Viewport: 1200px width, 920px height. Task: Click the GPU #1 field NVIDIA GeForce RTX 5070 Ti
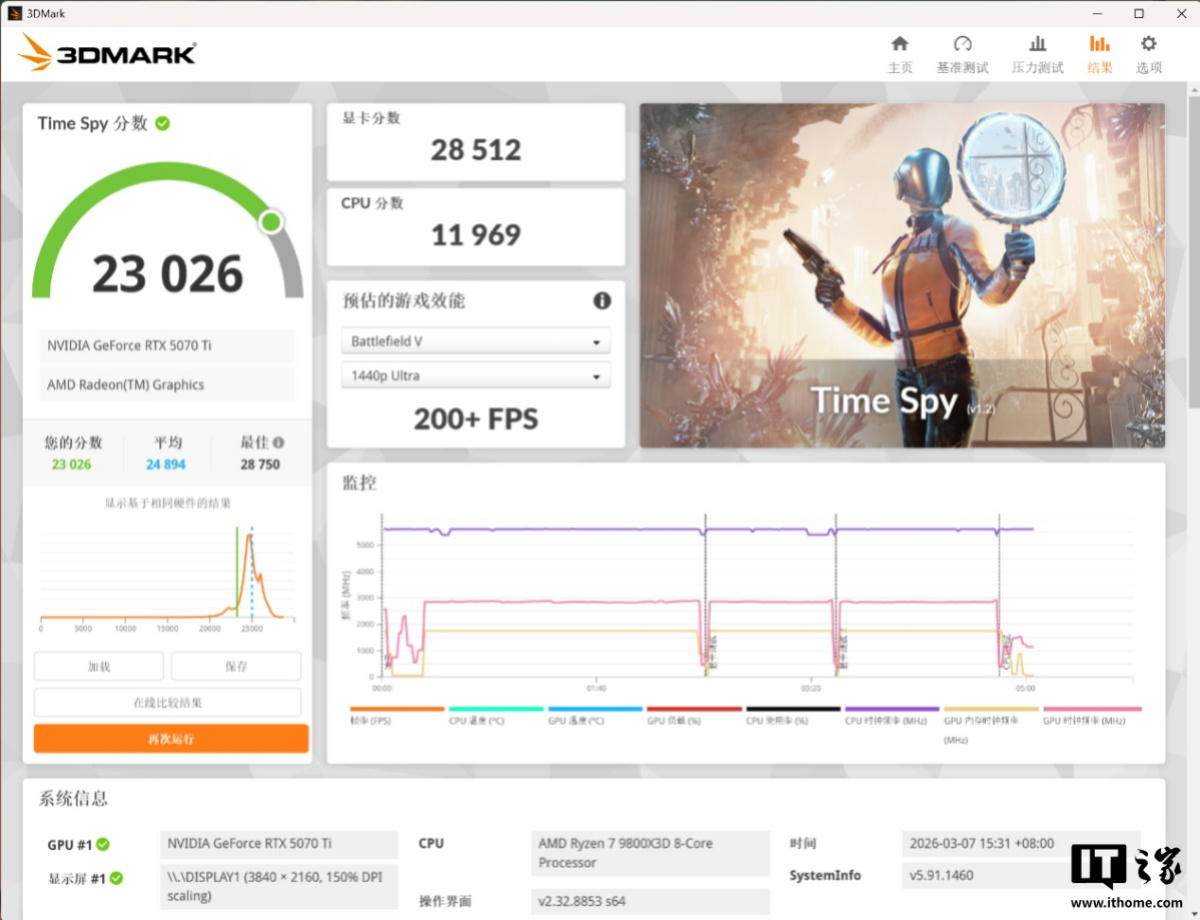click(279, 843)
